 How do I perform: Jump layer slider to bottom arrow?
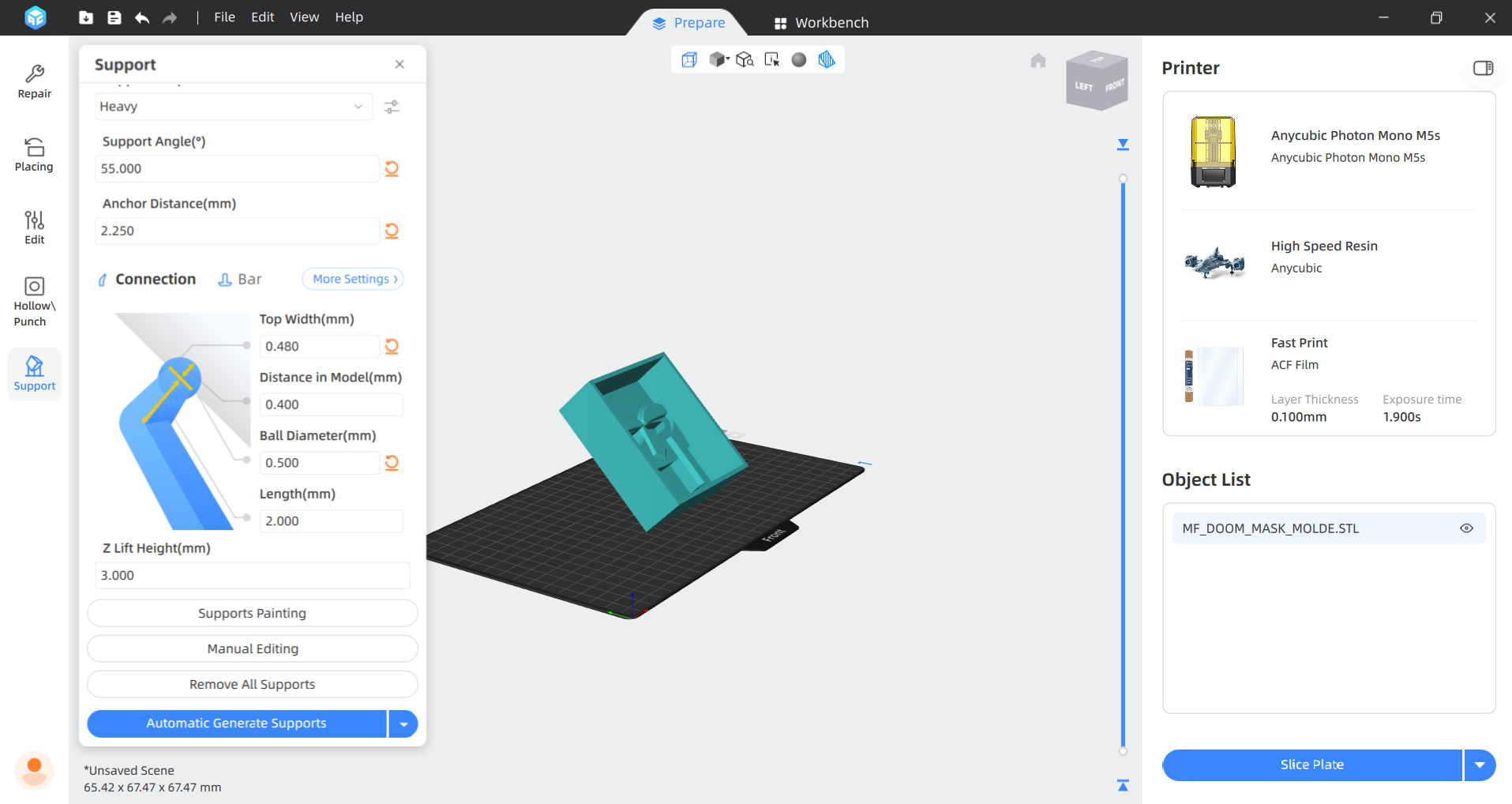tap(1124, 785)
